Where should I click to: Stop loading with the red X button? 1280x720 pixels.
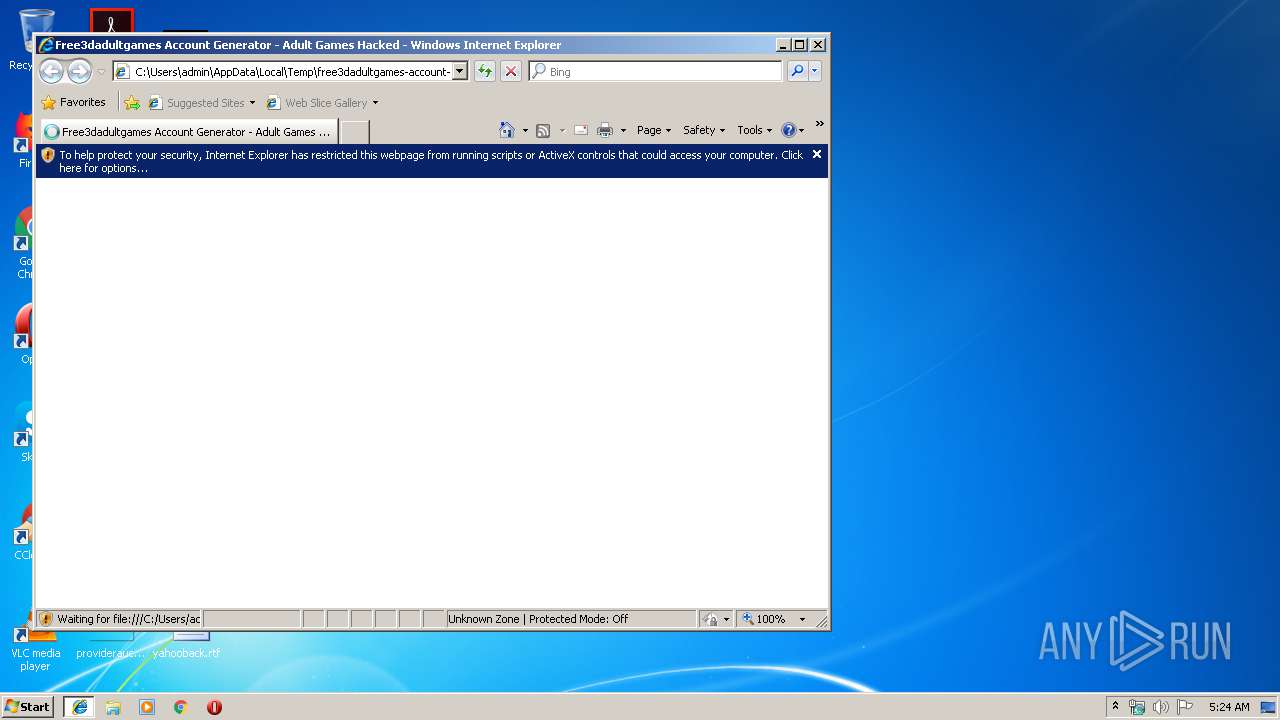(511, 71)
